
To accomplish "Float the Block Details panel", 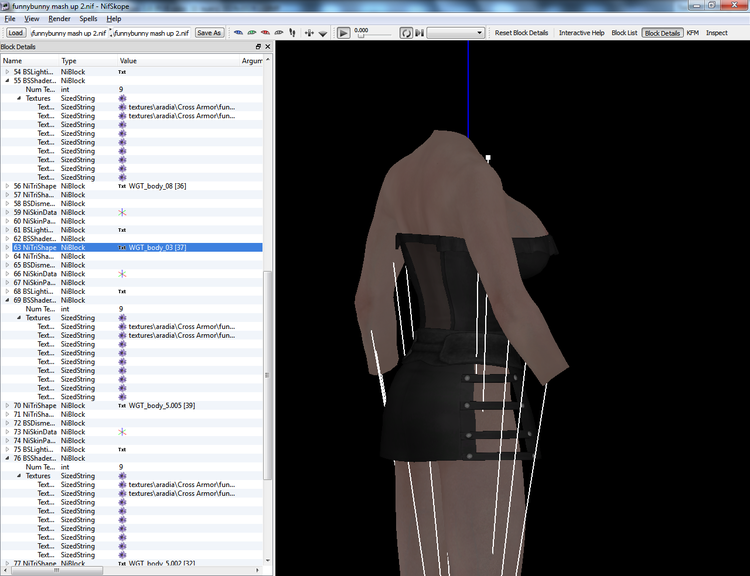I will 258,46.
